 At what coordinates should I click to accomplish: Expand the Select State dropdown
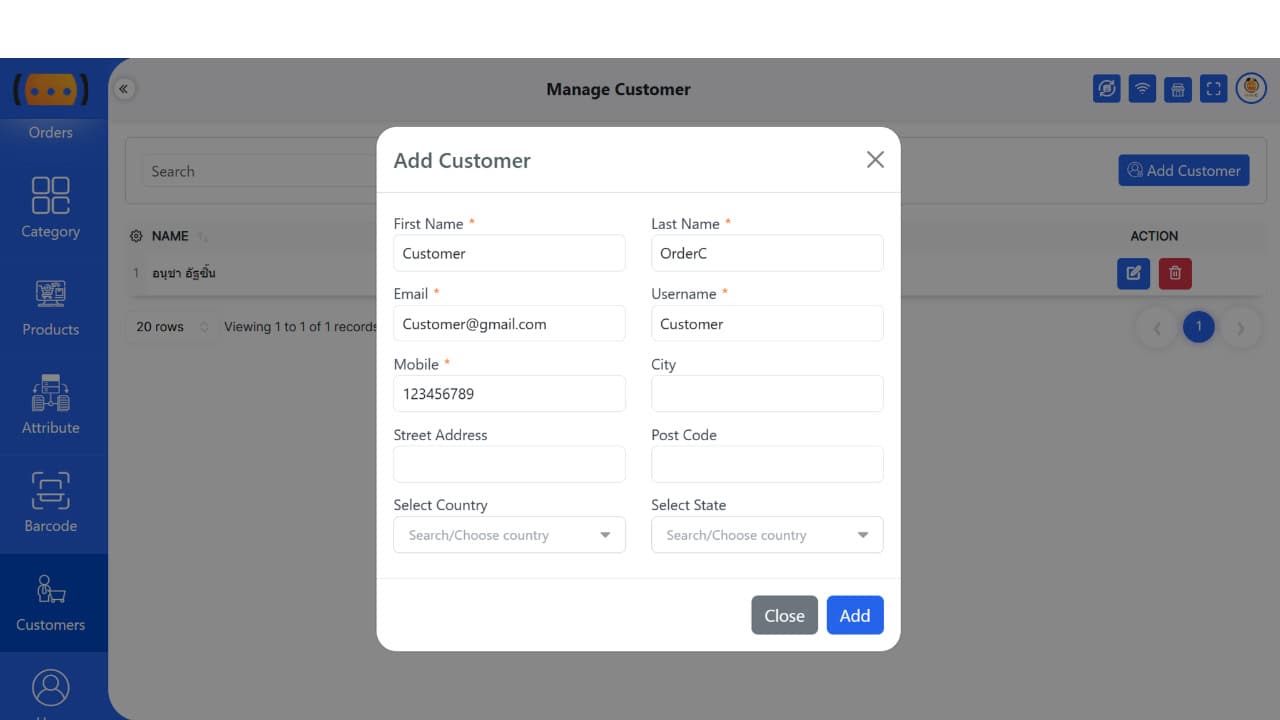767,535
